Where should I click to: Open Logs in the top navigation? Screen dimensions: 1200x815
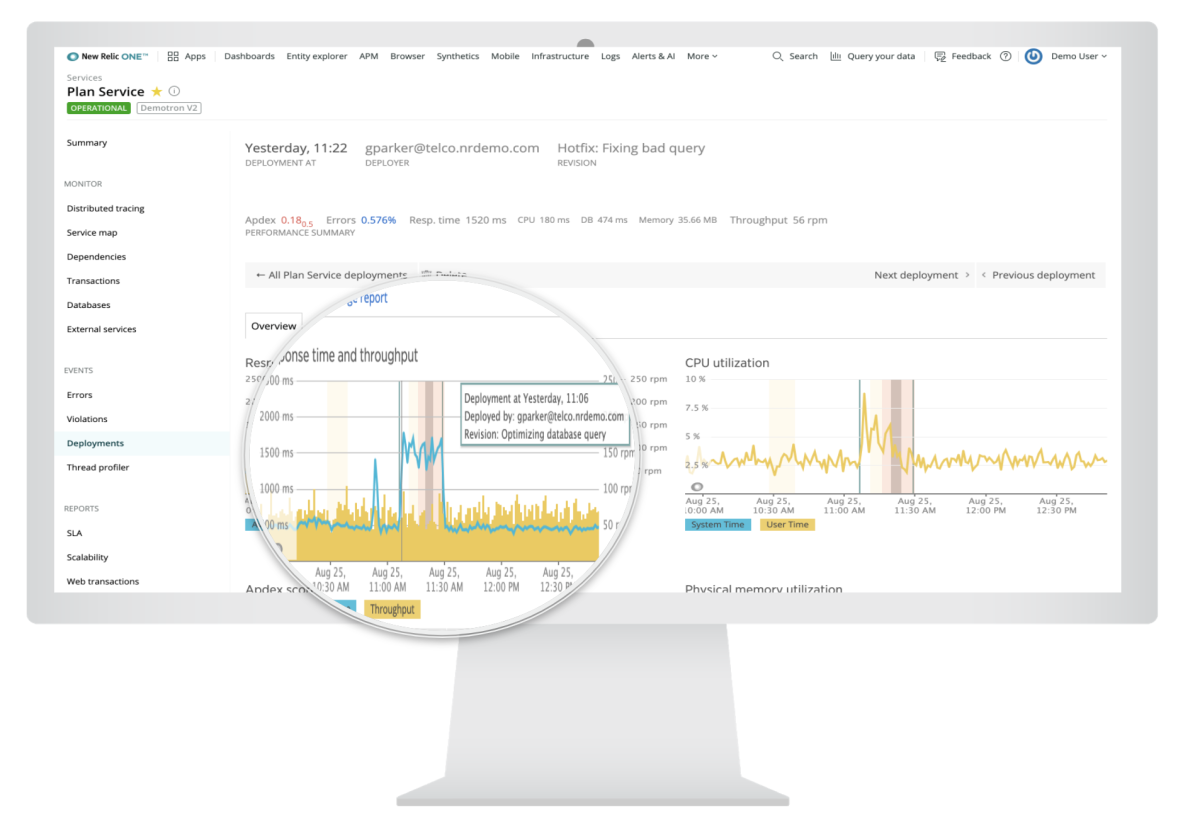pyautogui.click(x=610, y=56)
